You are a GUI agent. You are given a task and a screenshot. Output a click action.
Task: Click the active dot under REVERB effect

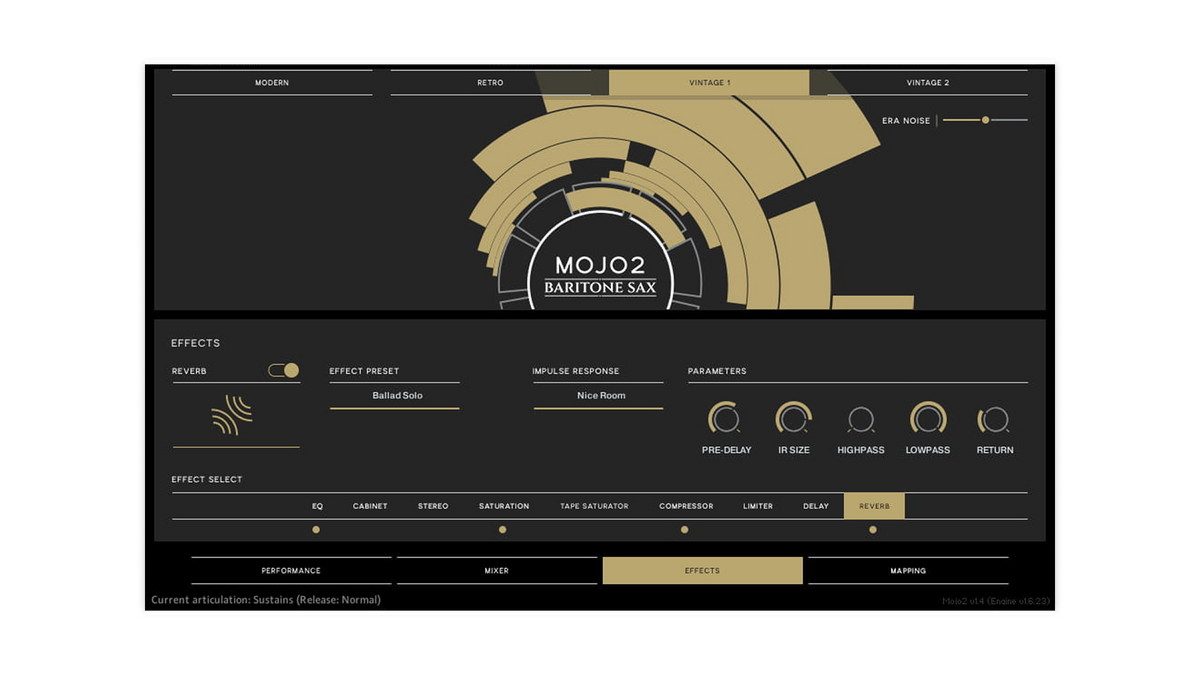point(873,530)
